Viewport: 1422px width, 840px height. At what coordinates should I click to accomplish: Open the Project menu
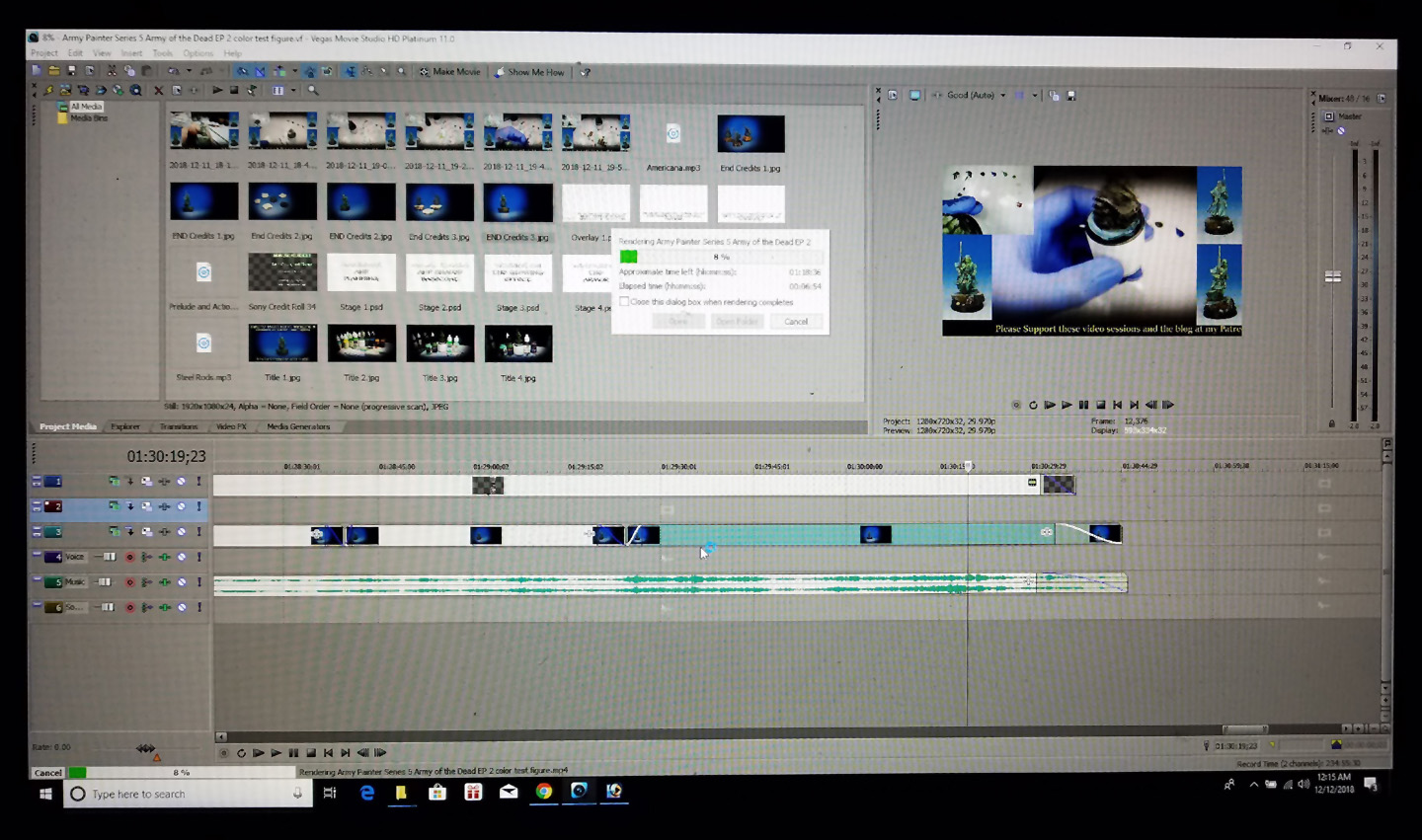point(44,53)
